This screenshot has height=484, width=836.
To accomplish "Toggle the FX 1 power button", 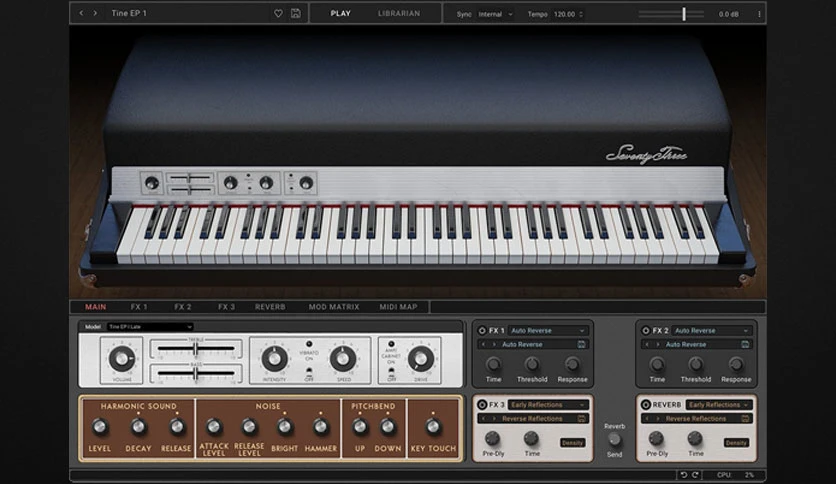I will [x=482, y=330].
